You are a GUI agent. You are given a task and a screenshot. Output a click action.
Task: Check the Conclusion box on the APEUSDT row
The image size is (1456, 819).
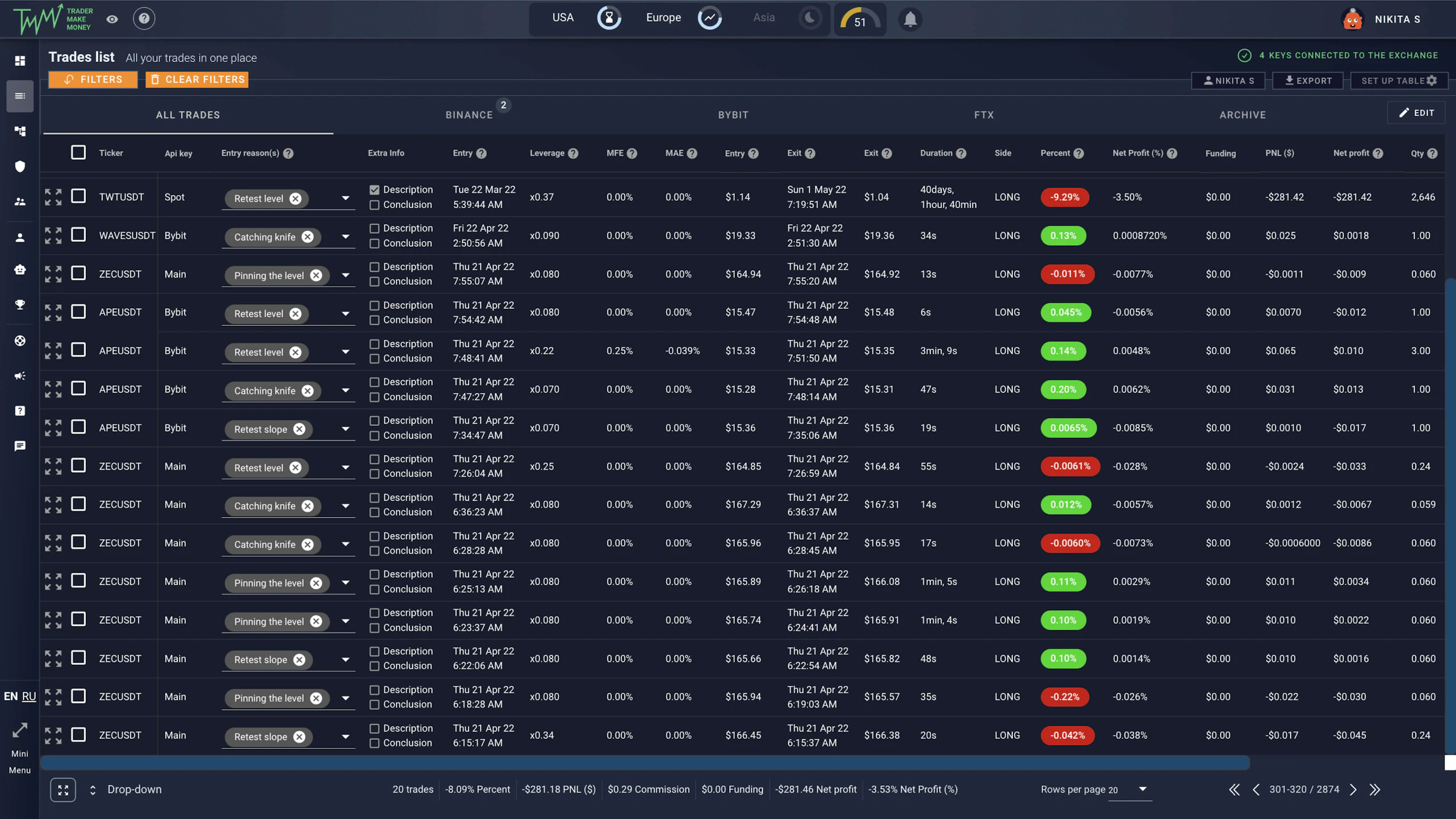pos(374,320)
